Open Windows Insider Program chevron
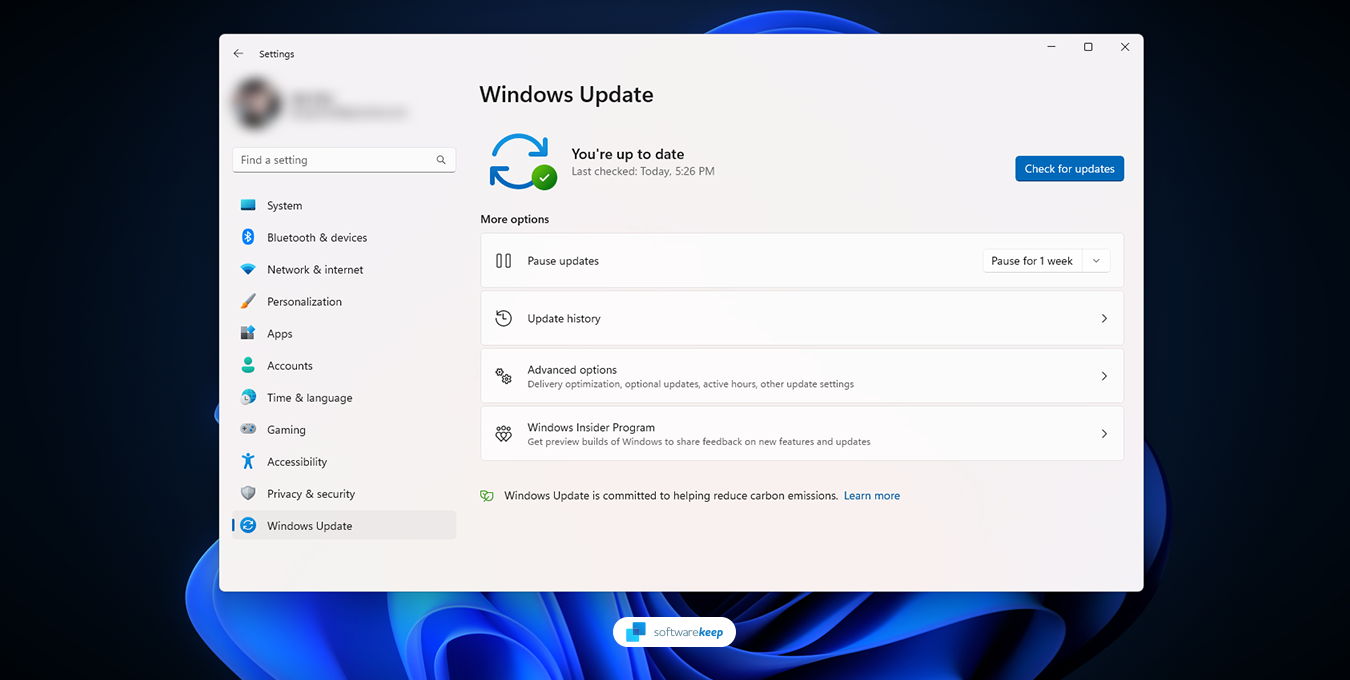 pos(1104,434)
